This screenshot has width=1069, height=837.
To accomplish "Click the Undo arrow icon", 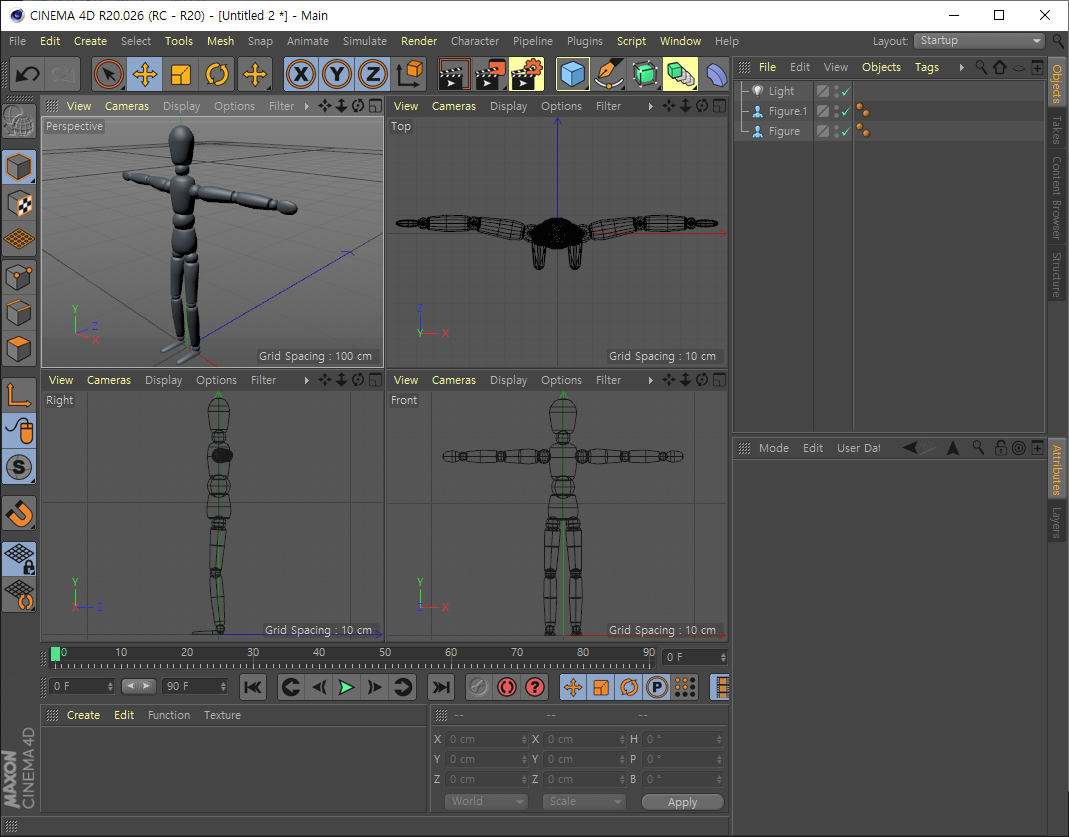I will [27, 74].
